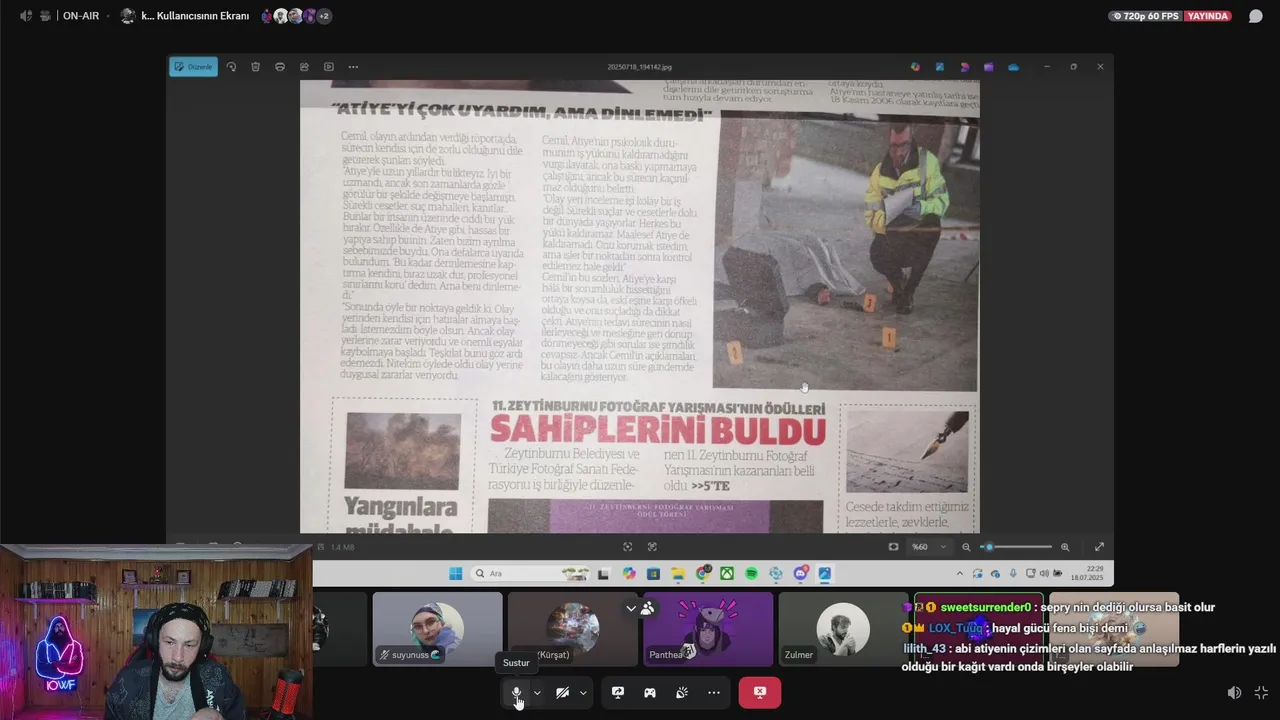Toggle filmstrip view in Photos footer

[893, 547]
